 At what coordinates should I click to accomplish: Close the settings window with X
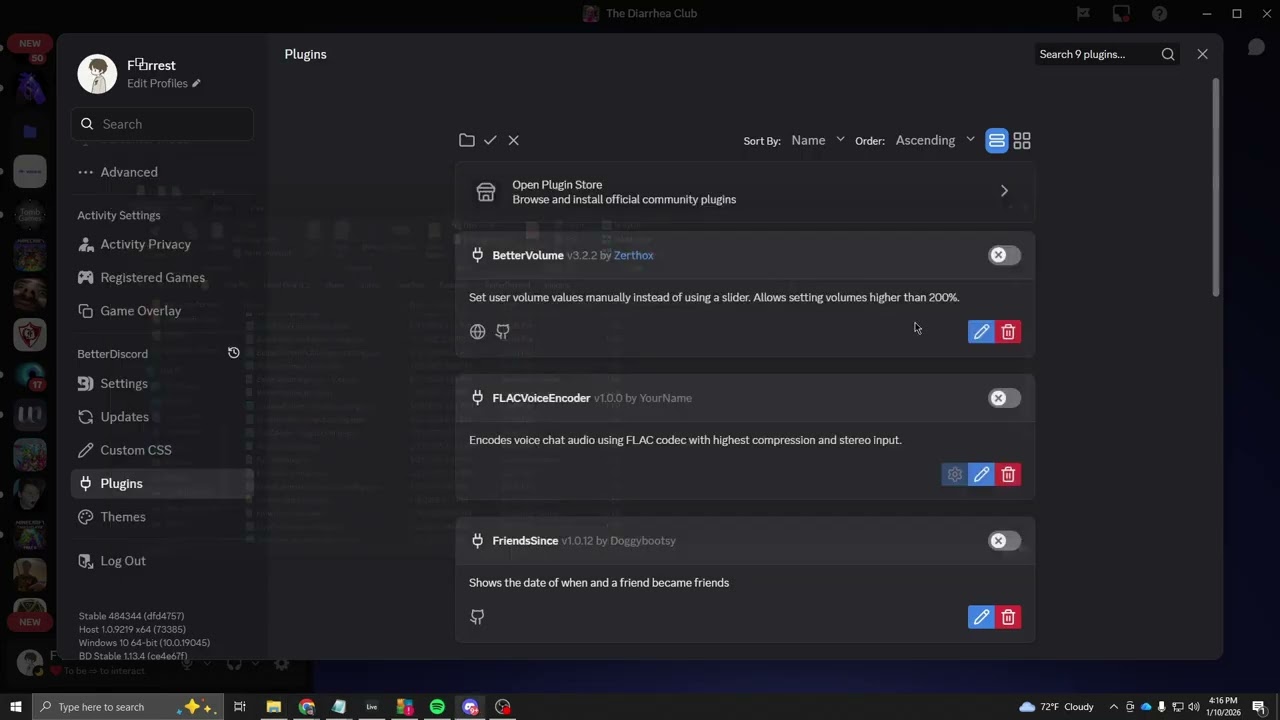[x=1202, y=54]
